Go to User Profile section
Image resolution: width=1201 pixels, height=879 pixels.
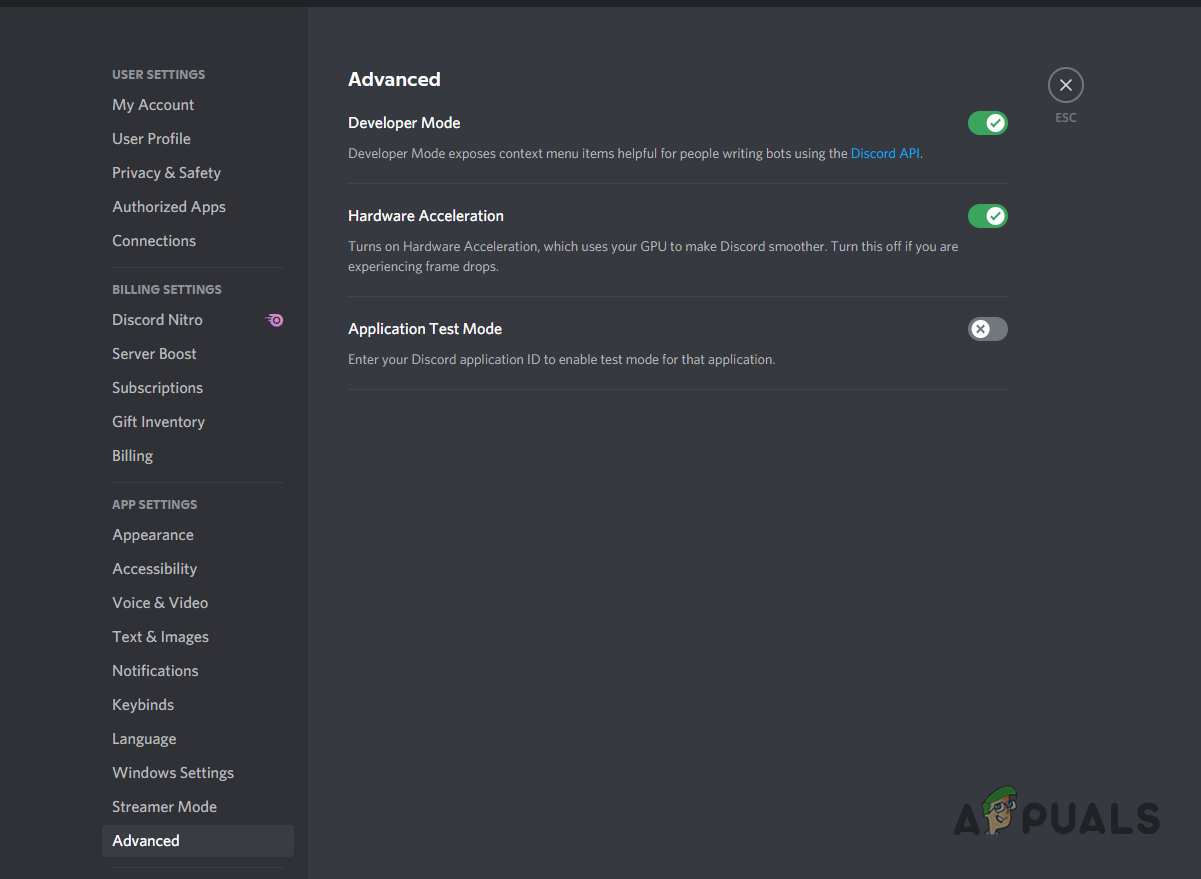click(151, 139)
